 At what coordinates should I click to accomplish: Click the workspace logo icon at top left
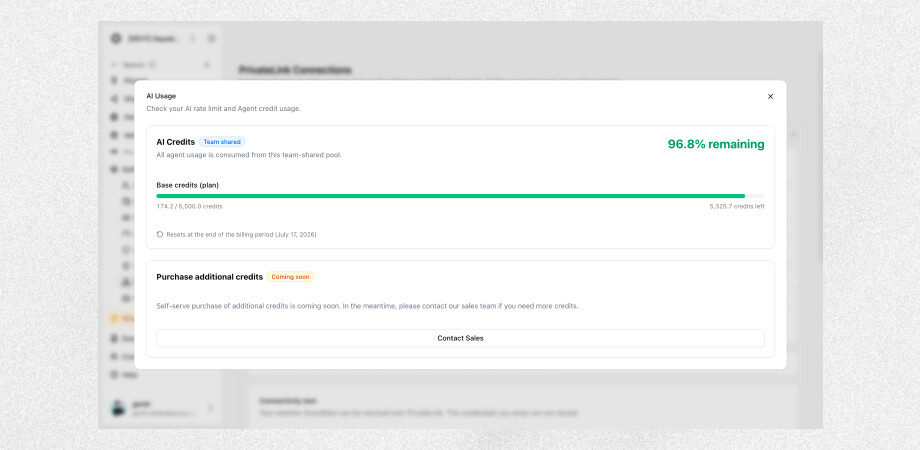coord(116,38)
